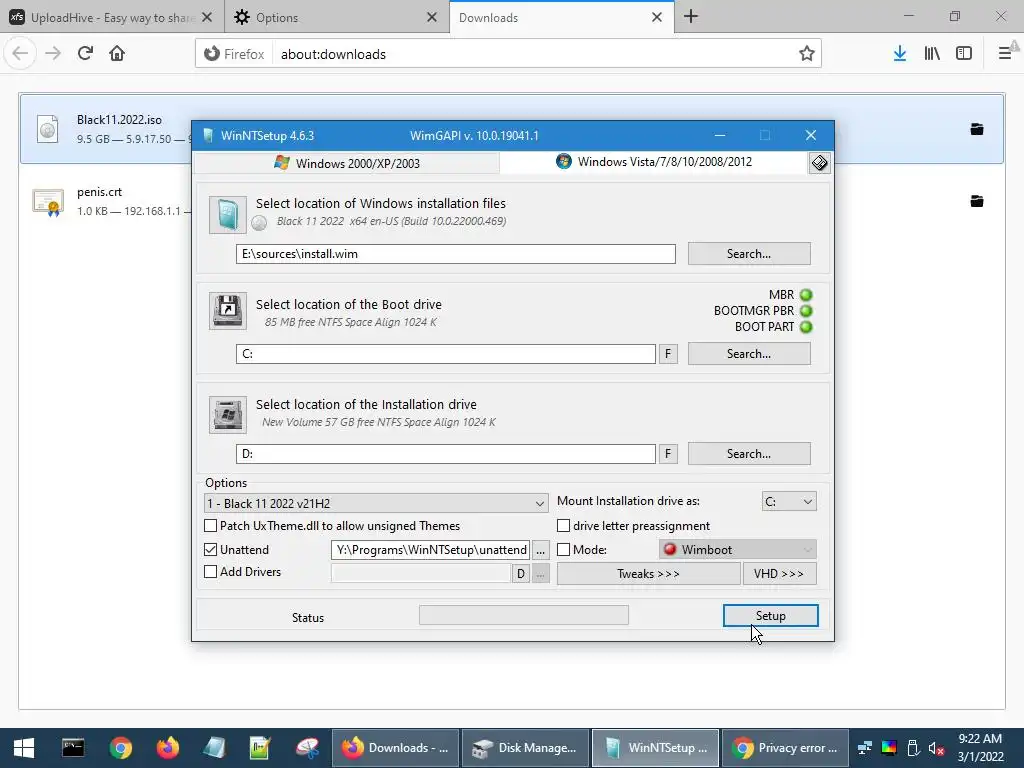Image resolution: width=1024 pixels, height=768 pixels.
Task: Switch to Options browser tab
Action: click(338, 17)
